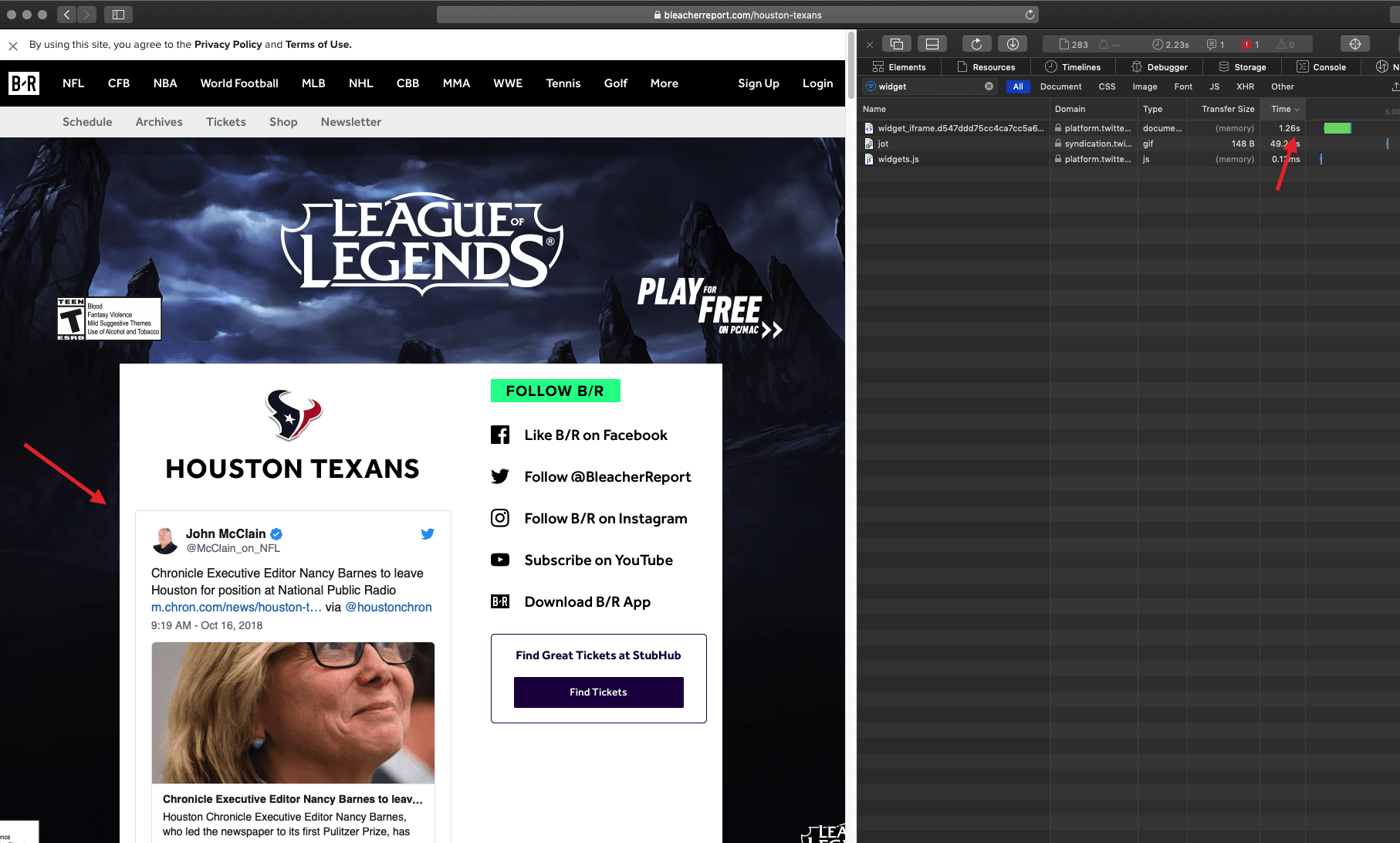Reload the page from the inspector toolbar

coord(976,44)
